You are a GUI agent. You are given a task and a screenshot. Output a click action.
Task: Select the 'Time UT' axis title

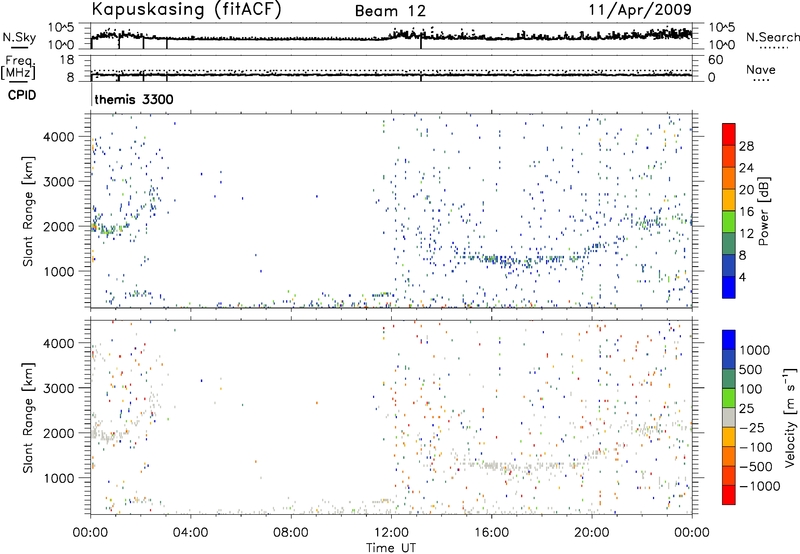pos(391,548)
